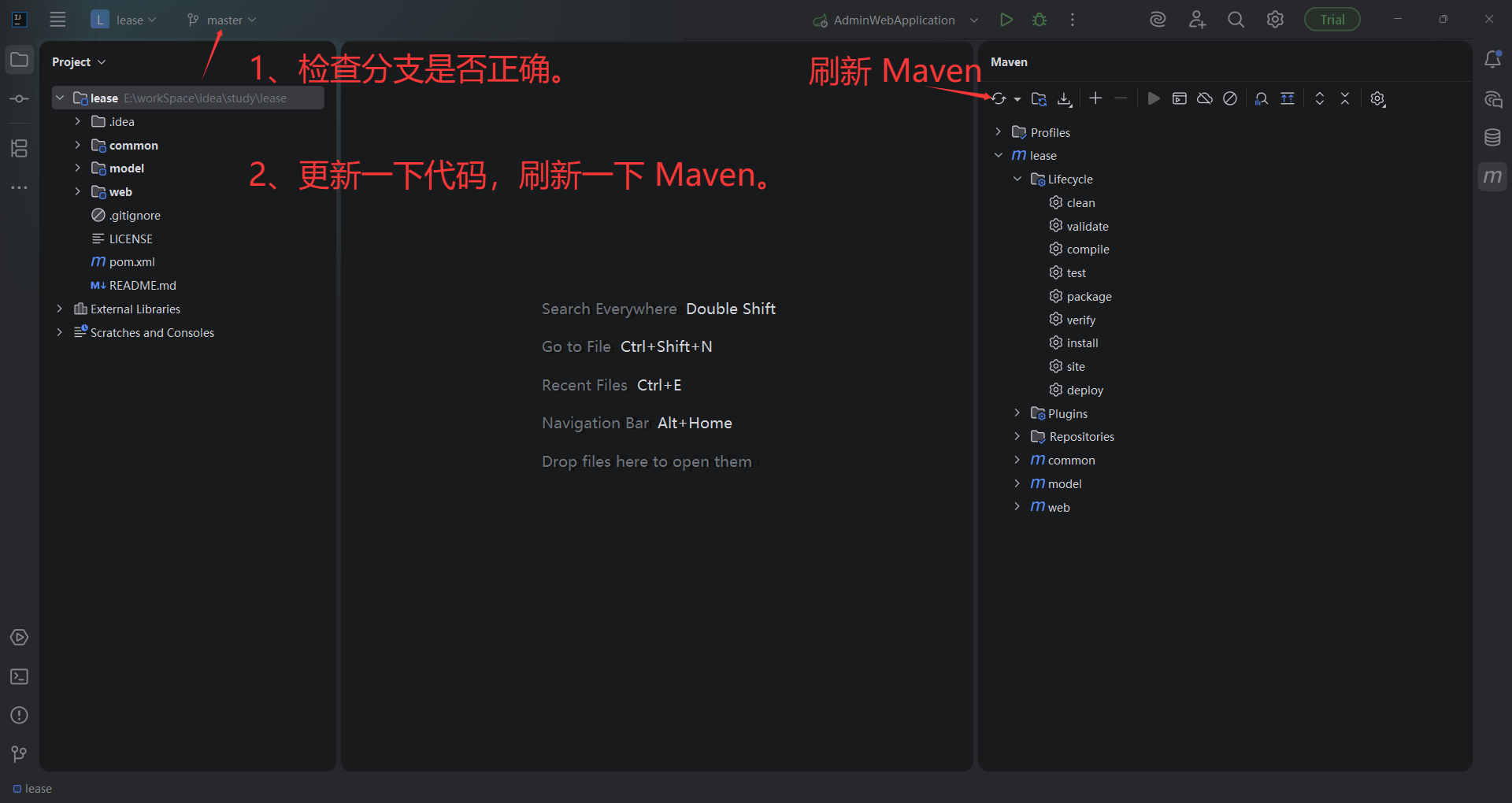Open the Structure tool window icon
The height and width of the screenshot is (803, 1512).
pos(20,148)
